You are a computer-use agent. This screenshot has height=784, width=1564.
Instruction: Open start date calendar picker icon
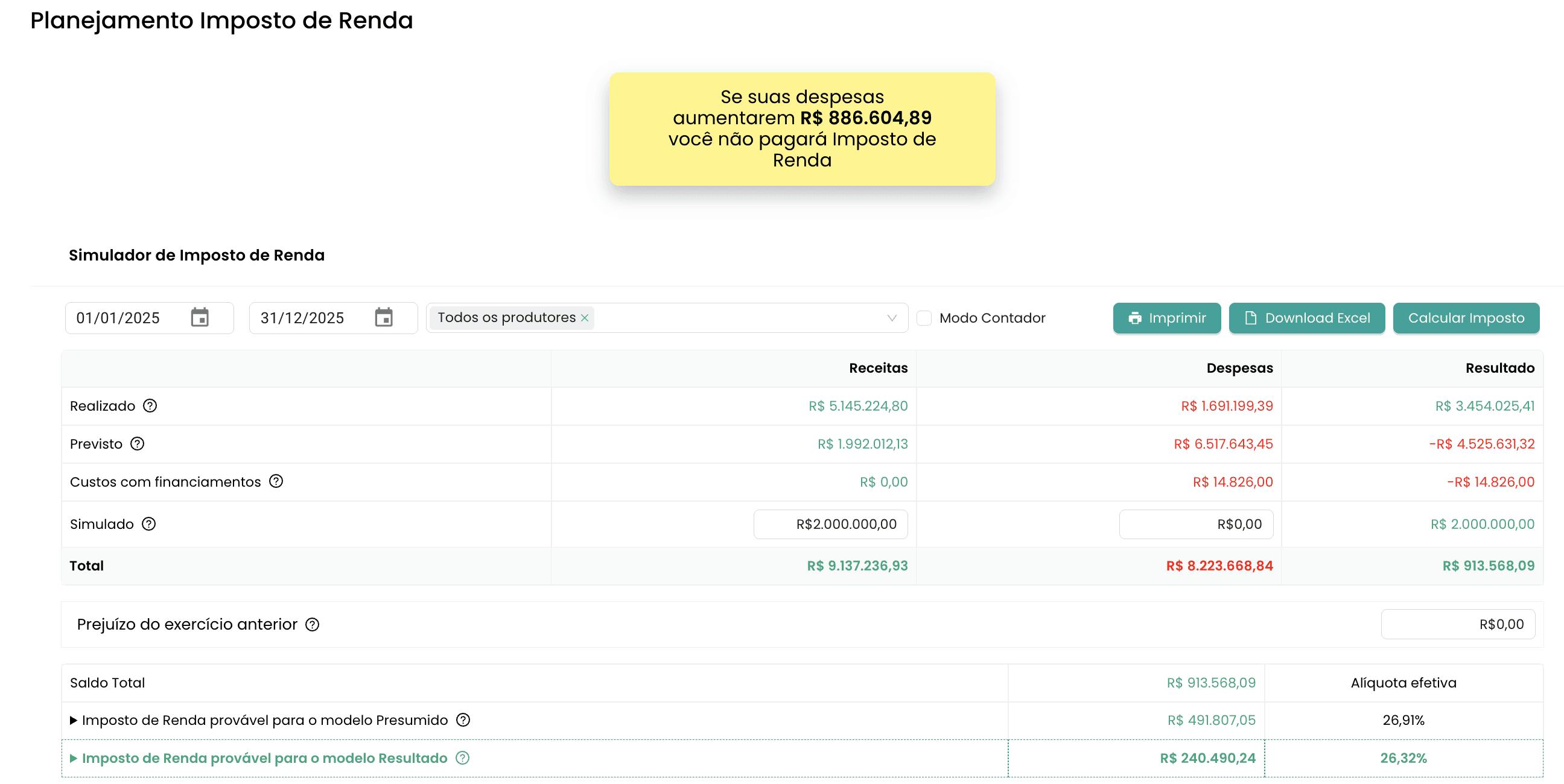pyautogui.click(x=200, y=317)
